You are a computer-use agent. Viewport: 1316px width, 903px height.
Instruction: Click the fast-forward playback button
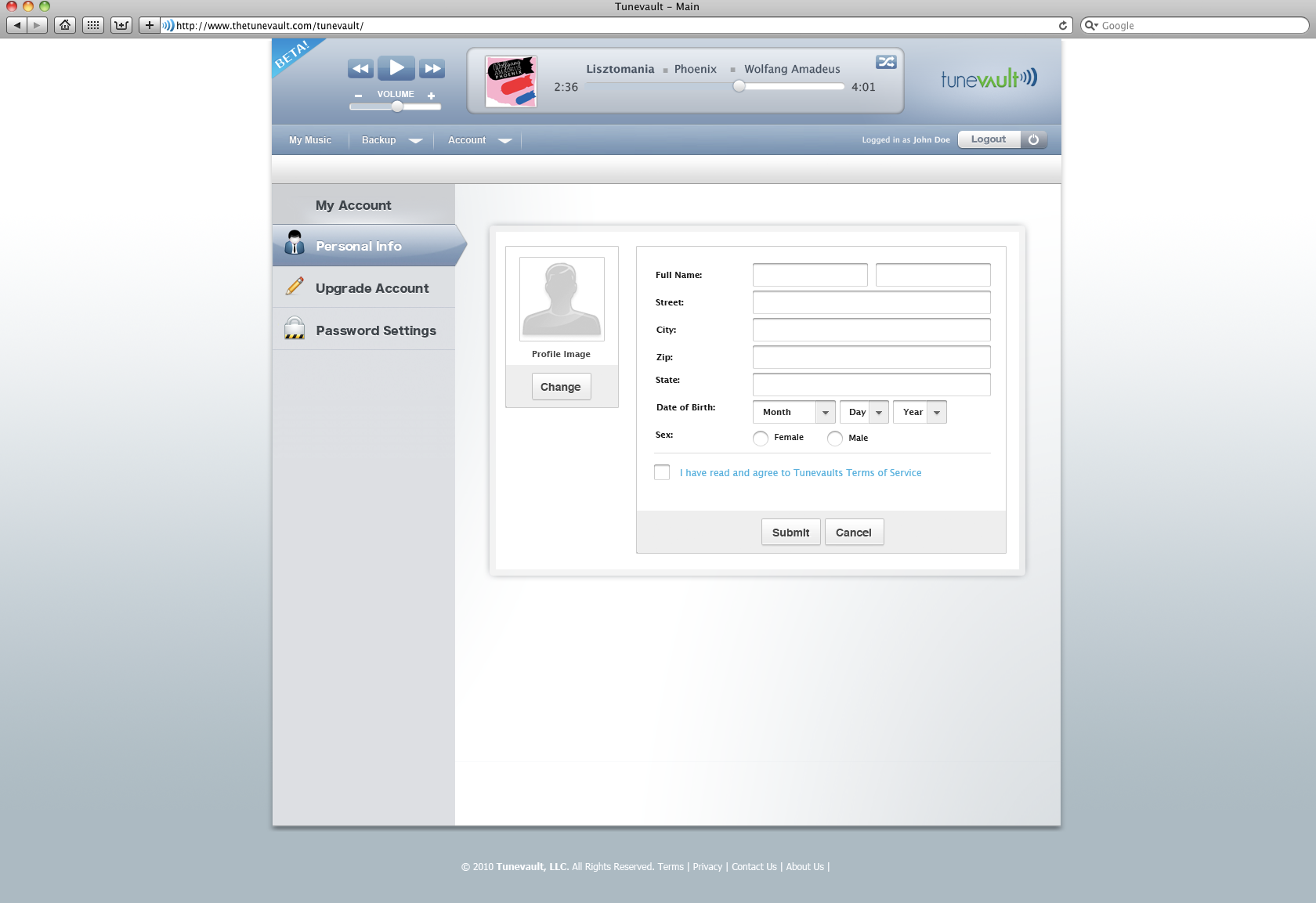click(432, 69)
